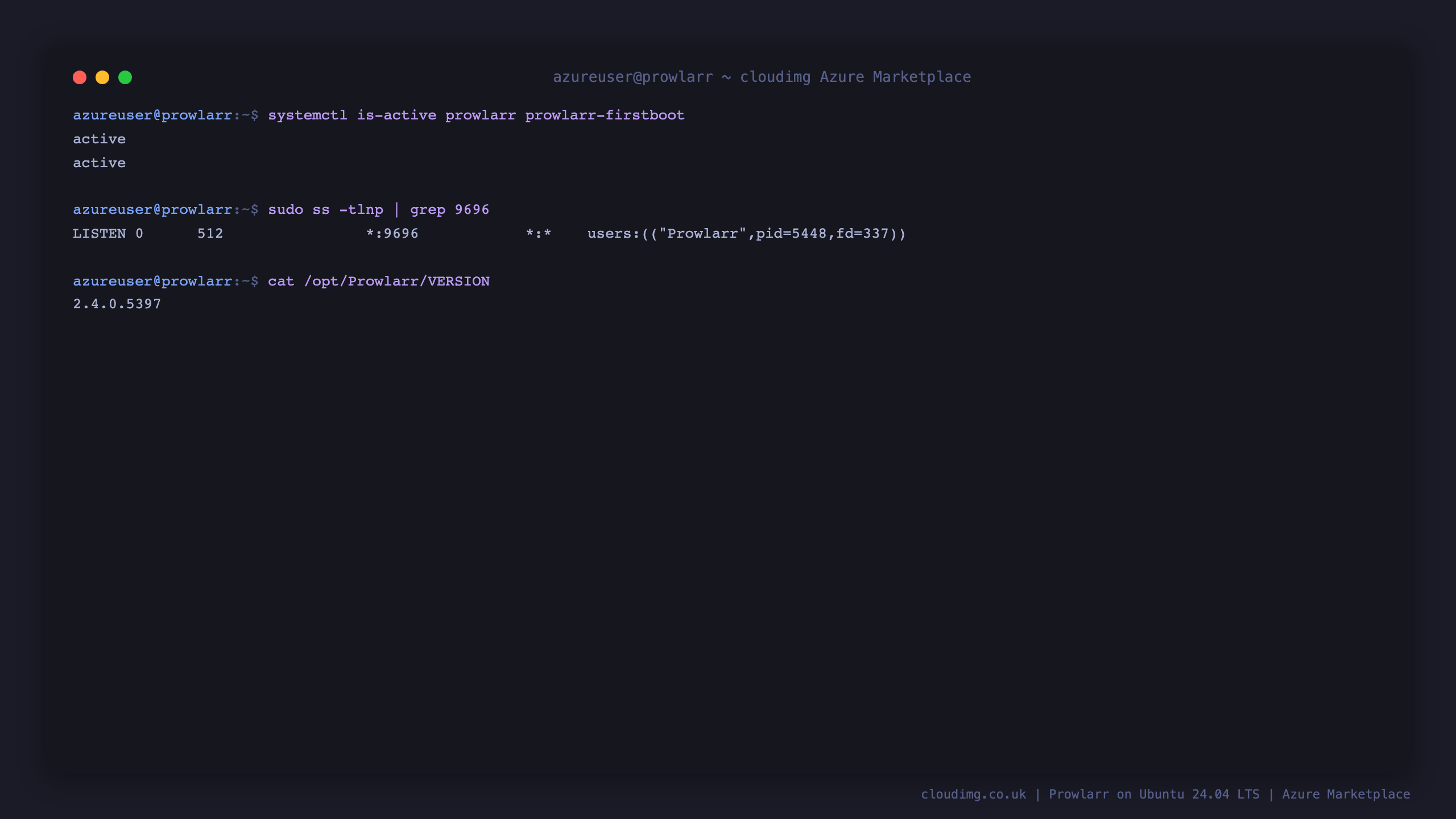Click the red close window dot
The image size is (1456, 819).
[x=80, y=77]
